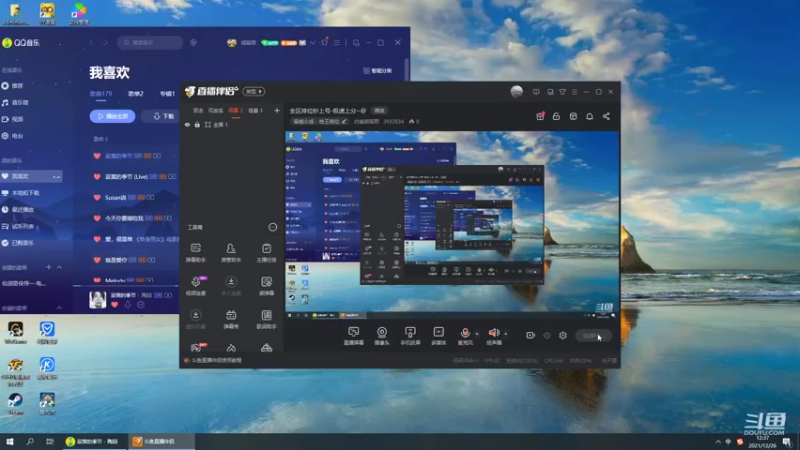Click the streamer avatar in title bar

[516, 91]
